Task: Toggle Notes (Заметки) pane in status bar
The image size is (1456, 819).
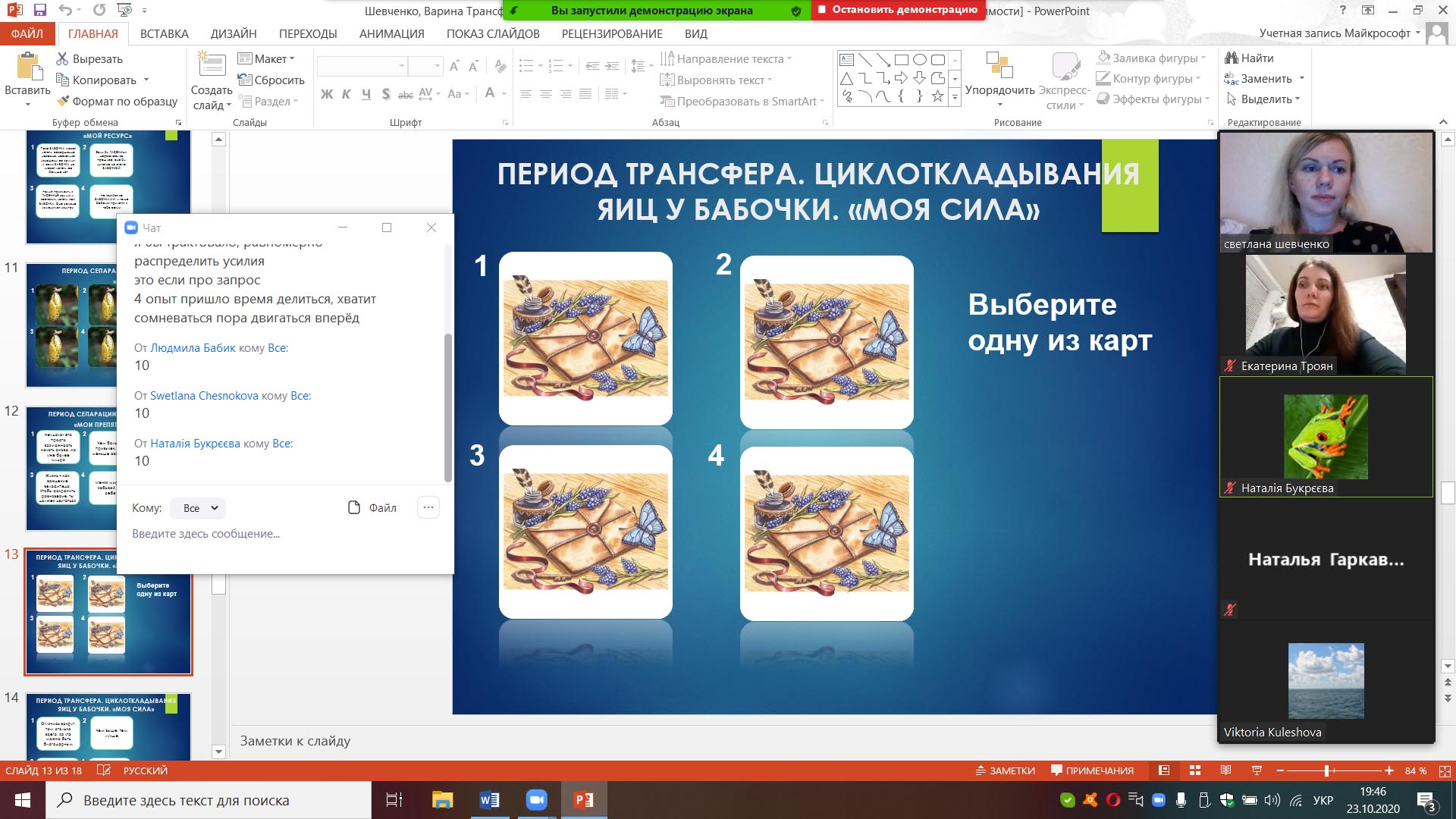Action: (x=1006, y=770)
